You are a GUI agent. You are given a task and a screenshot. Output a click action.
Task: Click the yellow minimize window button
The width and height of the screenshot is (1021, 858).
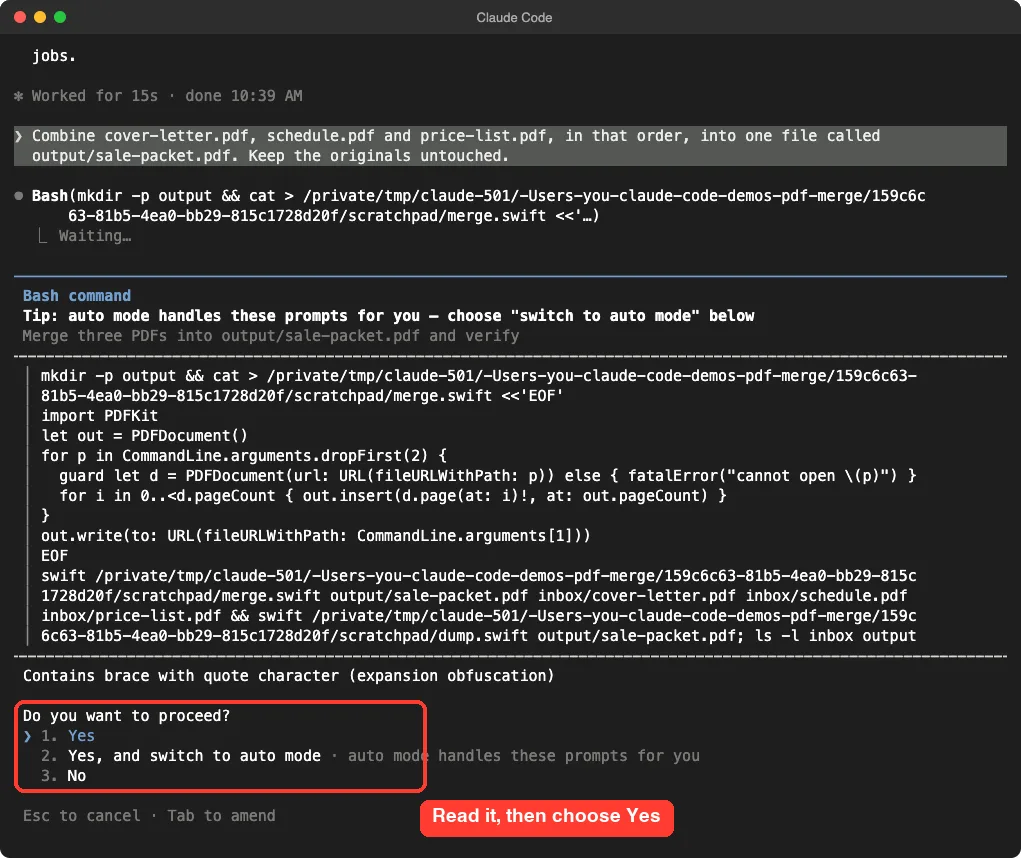click(x=40, y=17)
